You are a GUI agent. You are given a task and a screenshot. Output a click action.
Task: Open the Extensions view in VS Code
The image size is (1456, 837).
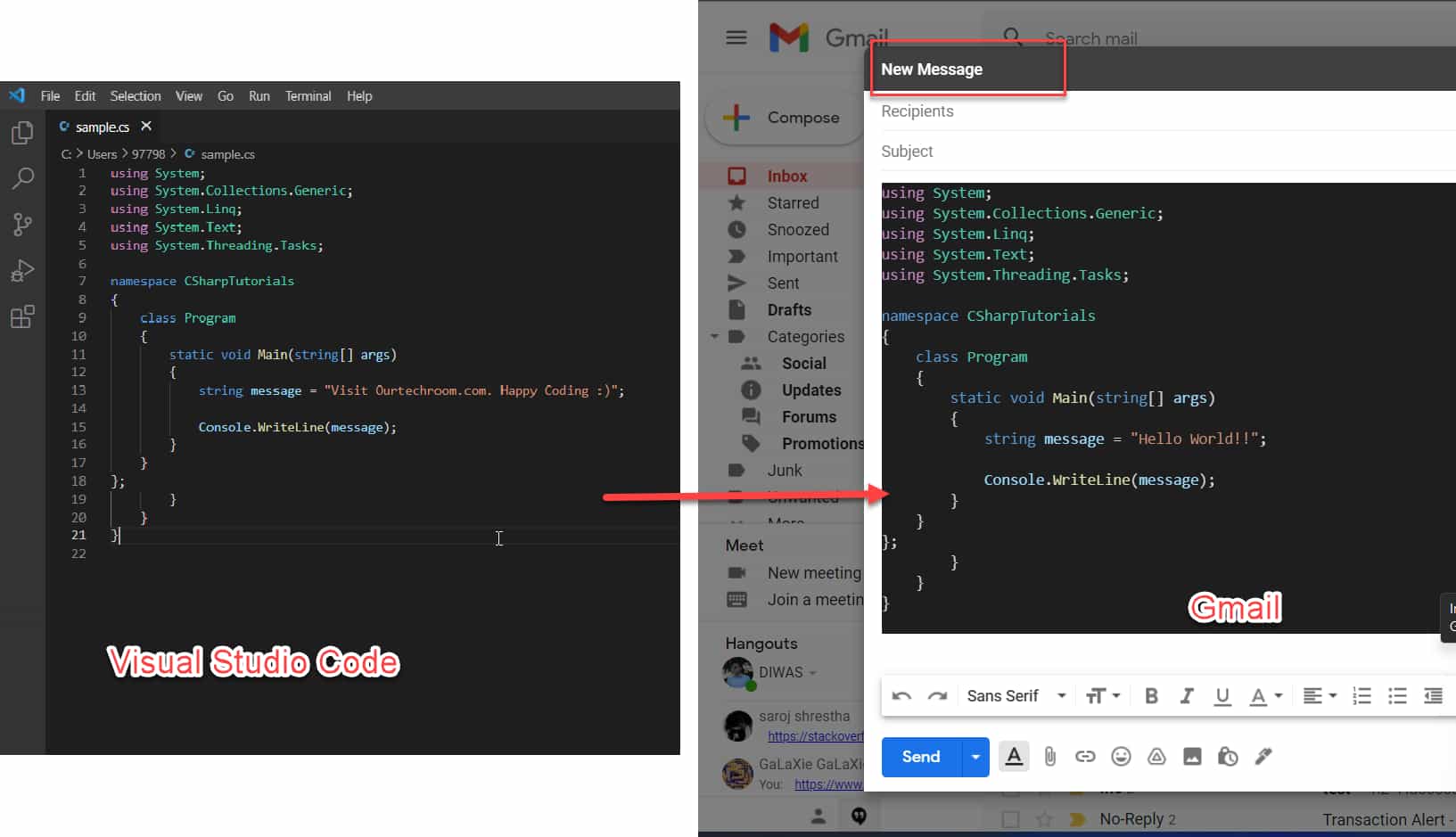point(22,316)
